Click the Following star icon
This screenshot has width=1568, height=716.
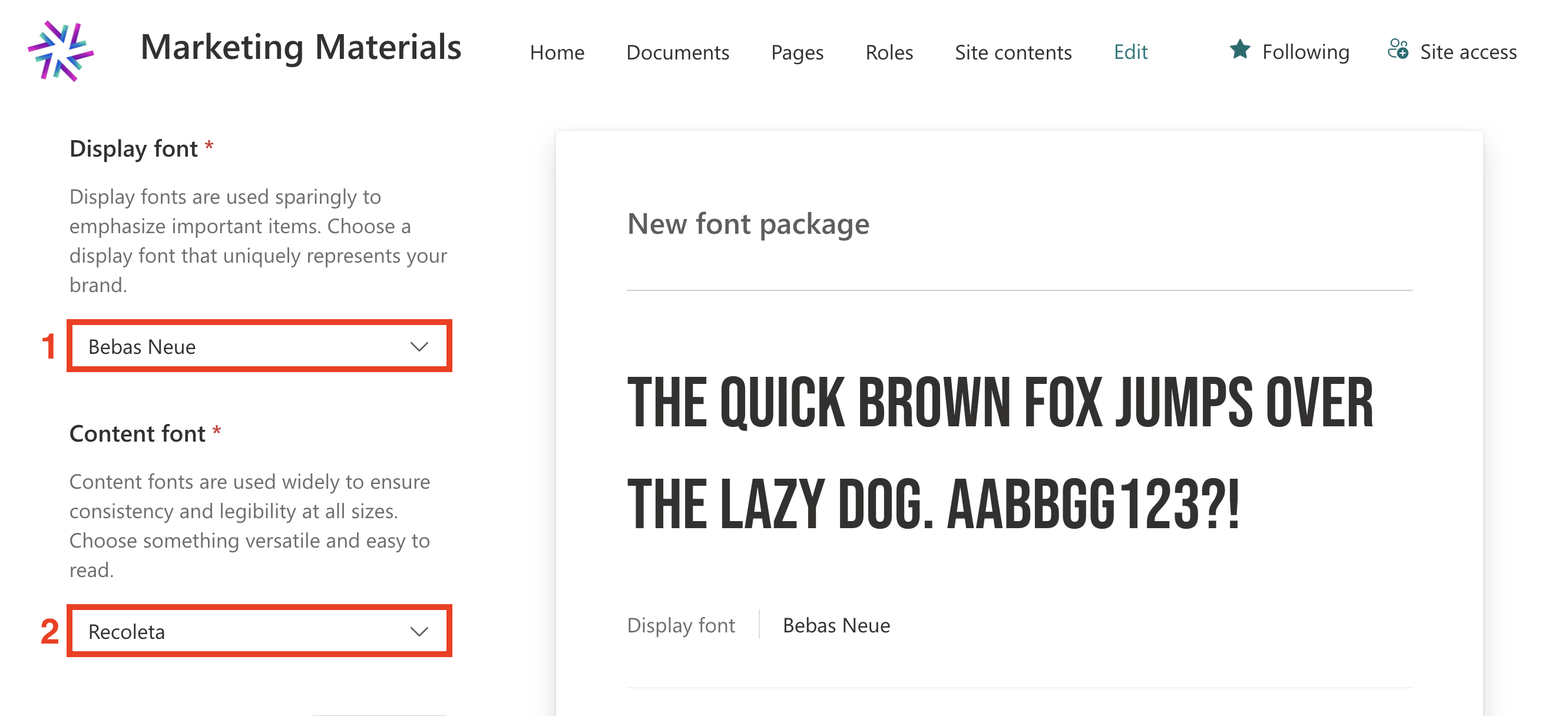[1239, 50]
